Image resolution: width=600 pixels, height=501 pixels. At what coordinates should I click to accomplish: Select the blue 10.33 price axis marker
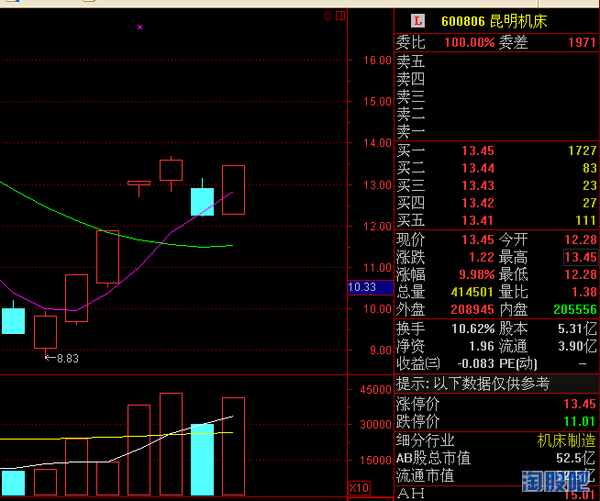pos(370,287)
